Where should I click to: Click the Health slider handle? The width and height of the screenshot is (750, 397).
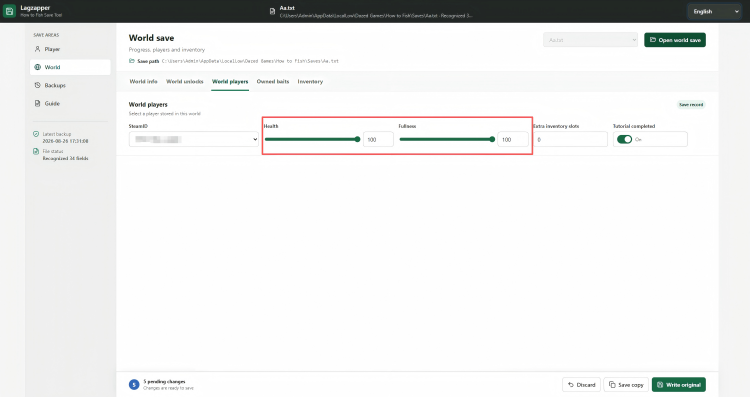[x=357, y=139]
